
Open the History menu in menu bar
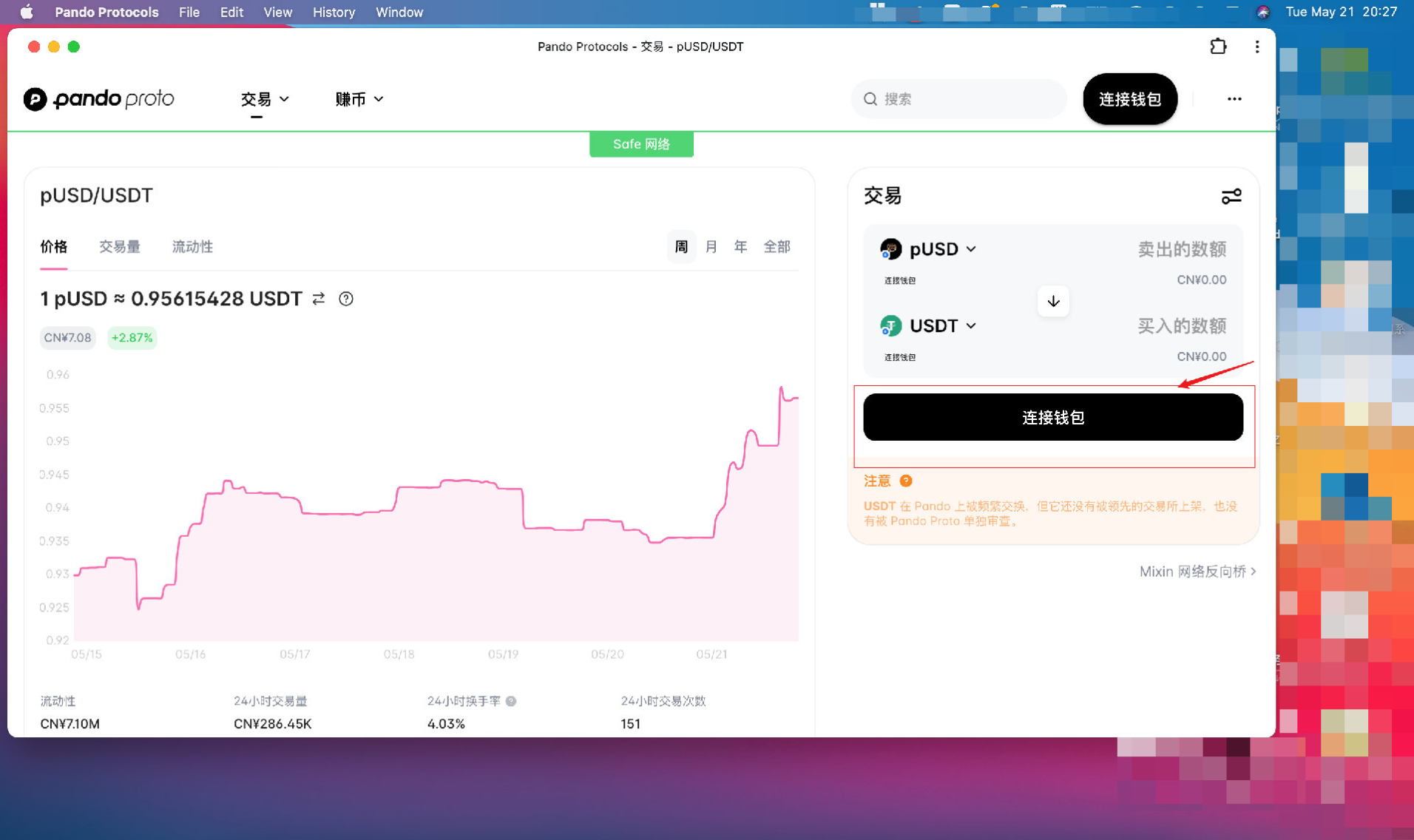[333, 12]
